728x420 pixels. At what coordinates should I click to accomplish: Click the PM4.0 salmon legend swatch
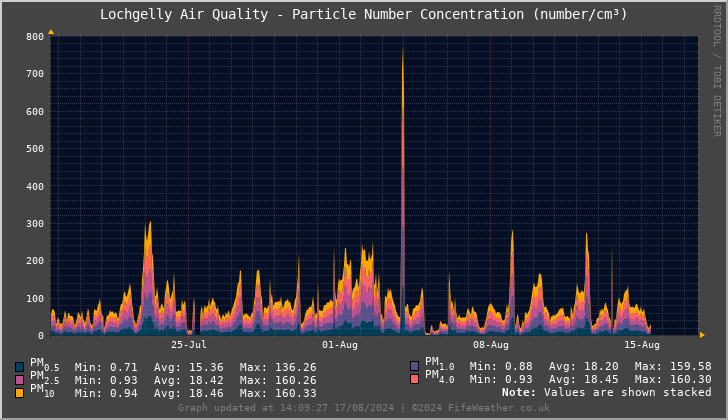[x=415, y=379]
